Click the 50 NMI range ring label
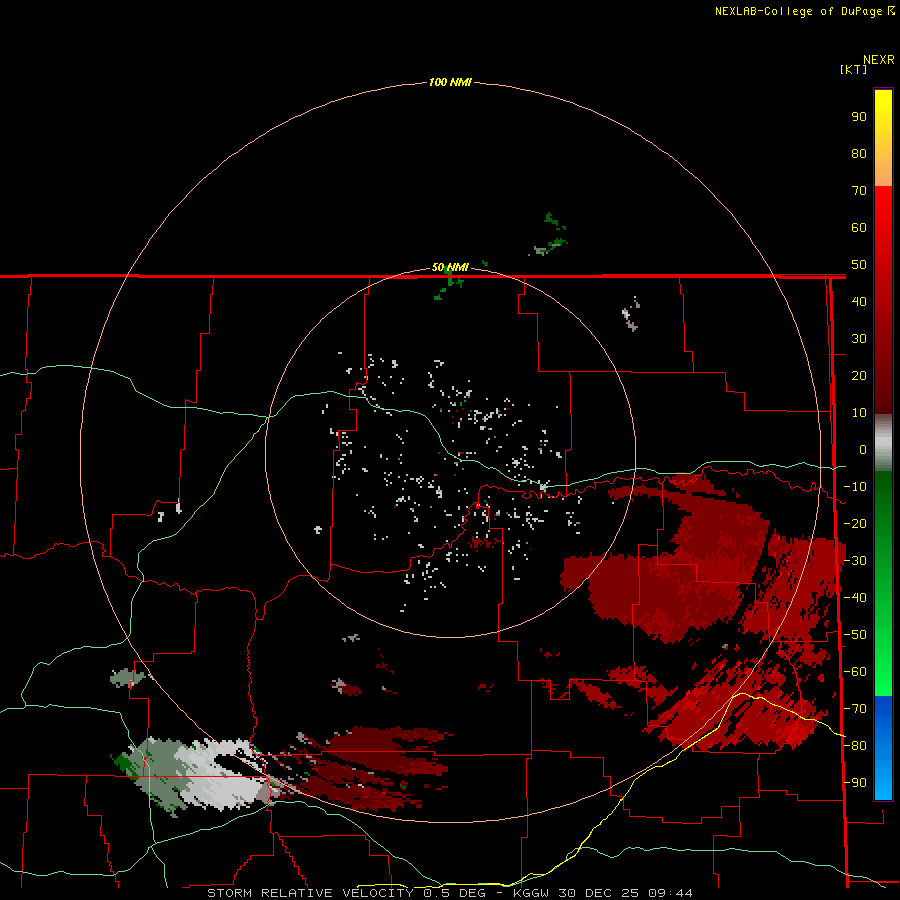The width and height of the screenshot is (900, 900). (x=450, y=267)
